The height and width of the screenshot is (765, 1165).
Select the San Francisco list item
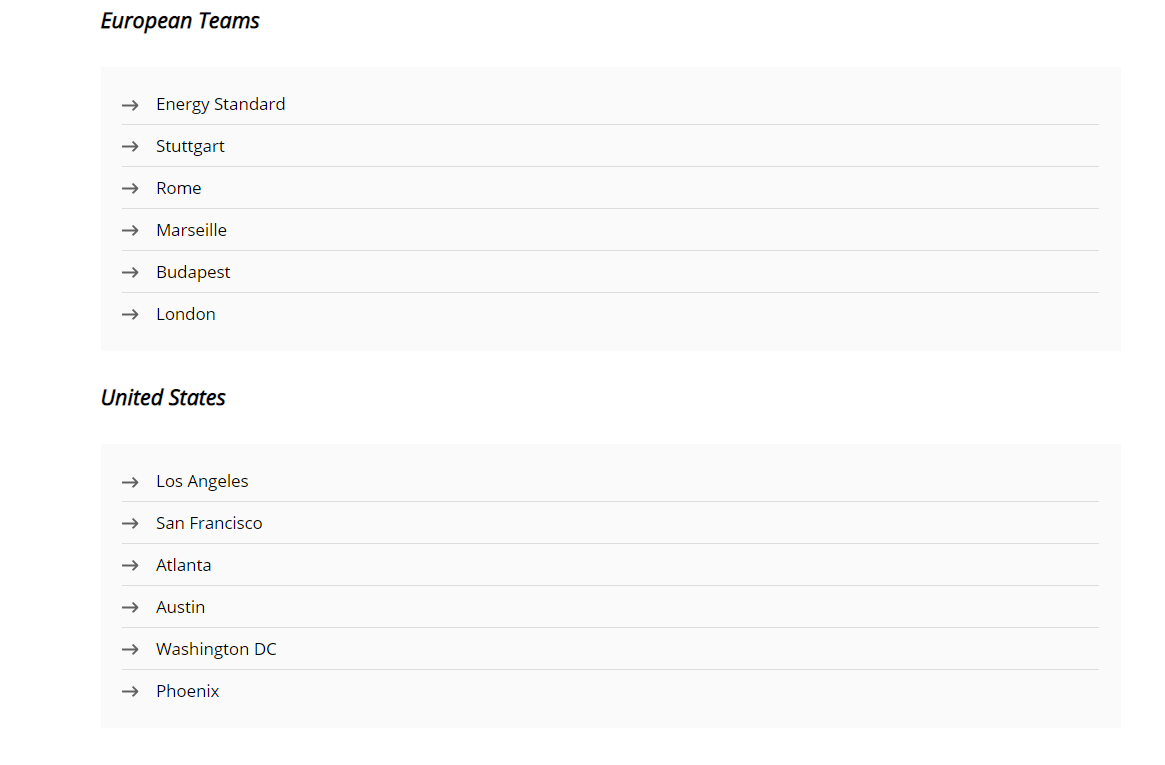(x=209, y=524)
